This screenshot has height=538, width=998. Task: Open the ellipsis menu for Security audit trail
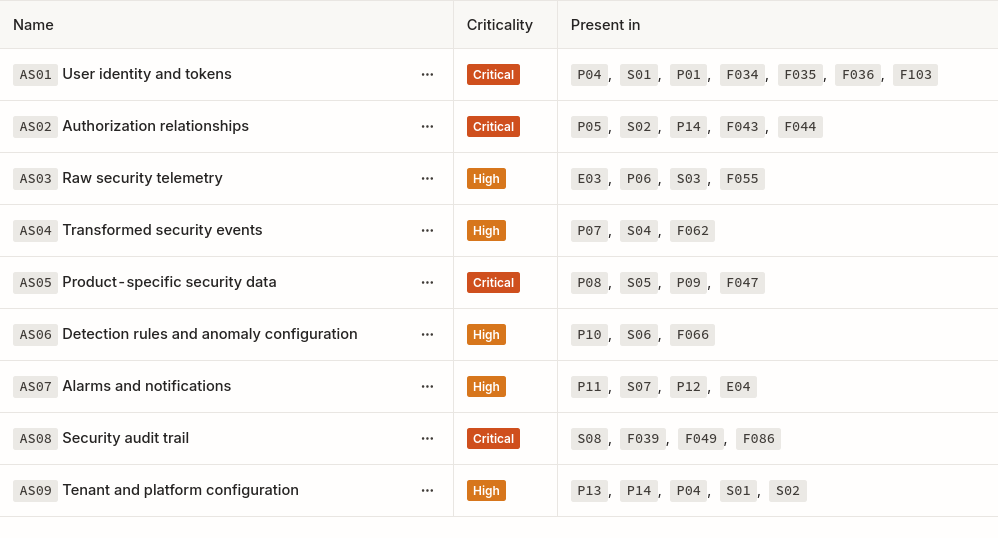coord(427,439)
